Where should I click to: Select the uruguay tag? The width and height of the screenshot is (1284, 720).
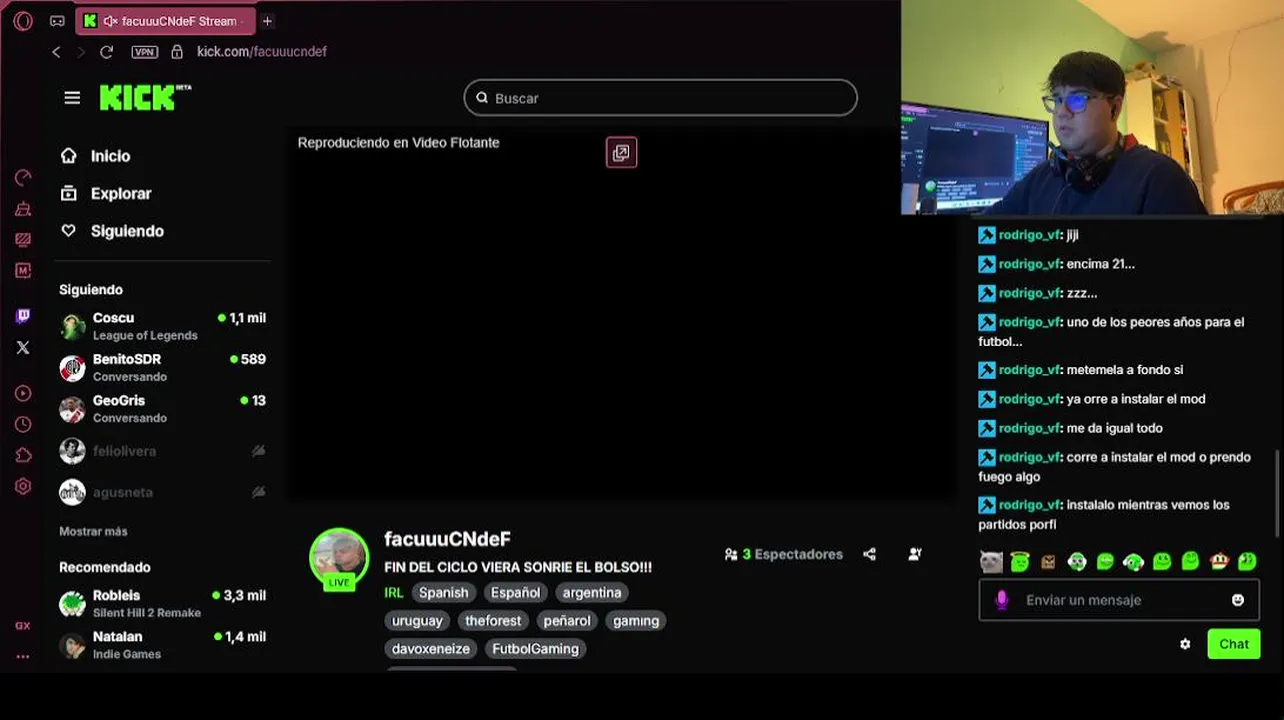click(x=417, y=621)
